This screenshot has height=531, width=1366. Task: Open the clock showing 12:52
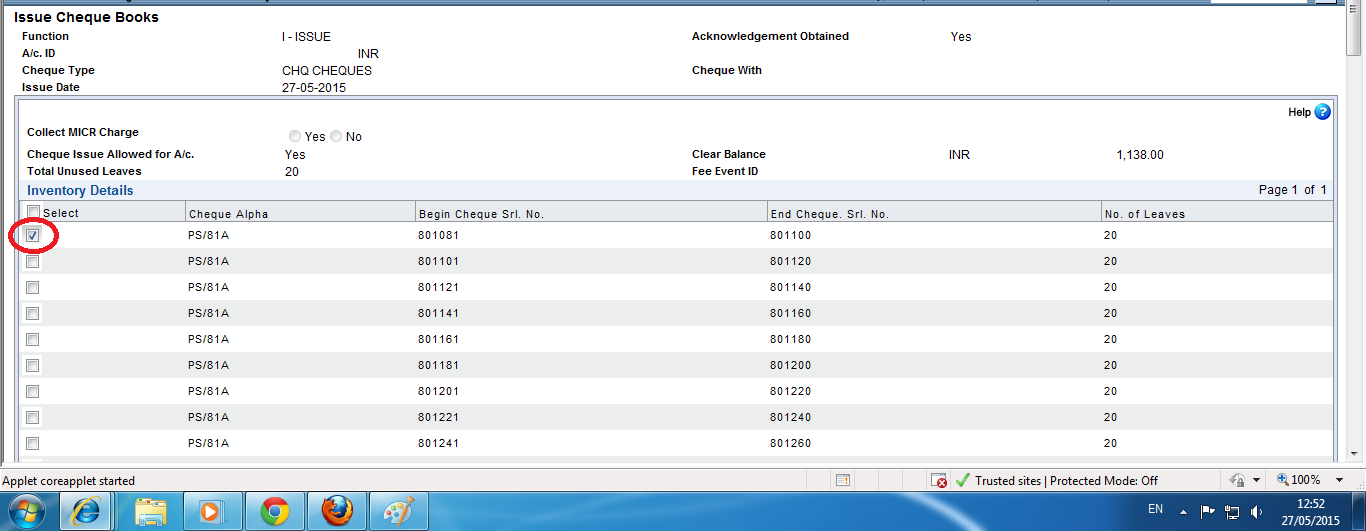[1312, 511]
